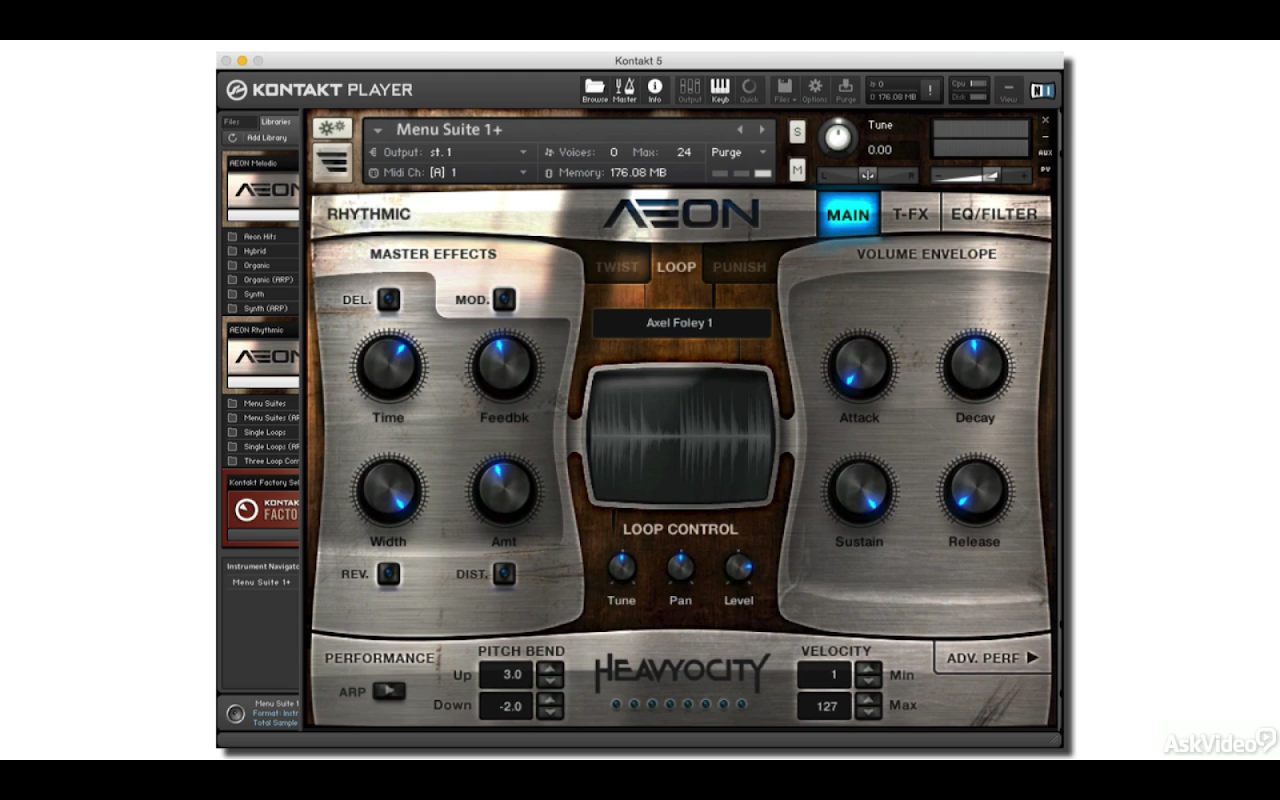The width and height of the screenshot is (1280, 800).
Task: Show the on-screen Keyb keyboard
Action: coord(720,90)
